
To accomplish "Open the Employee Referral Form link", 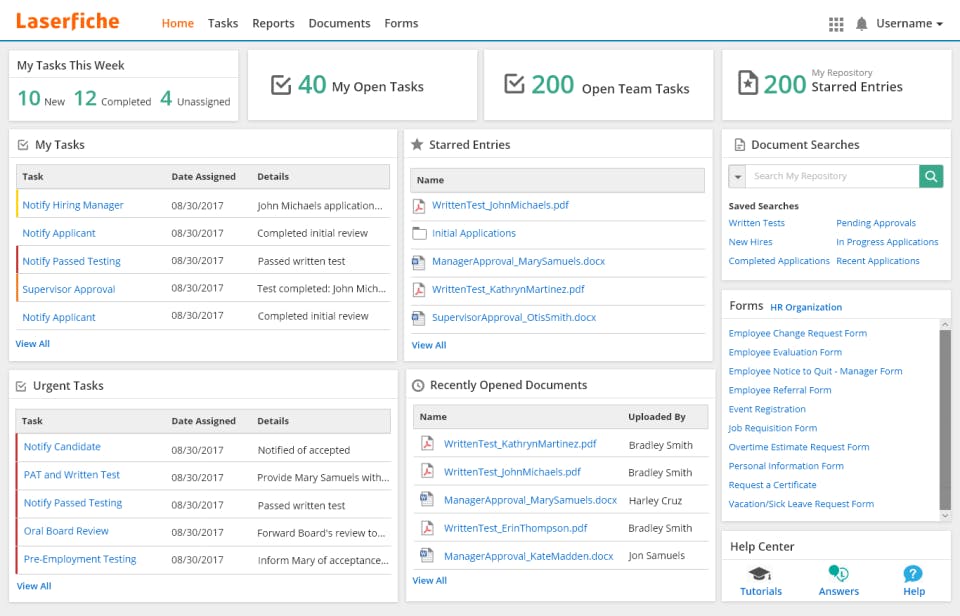I will click(780, 390).
